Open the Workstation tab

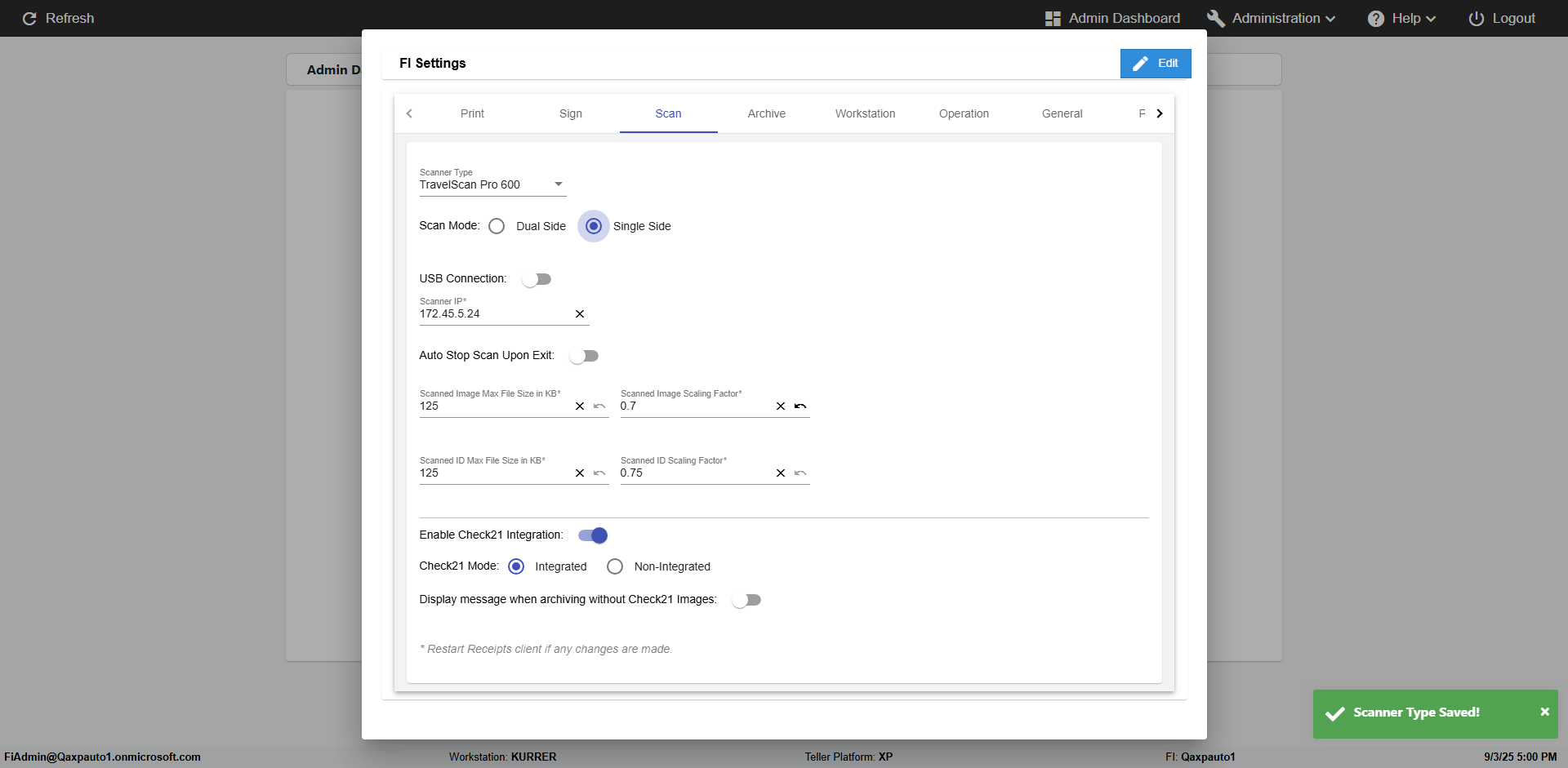coord(865,113)
